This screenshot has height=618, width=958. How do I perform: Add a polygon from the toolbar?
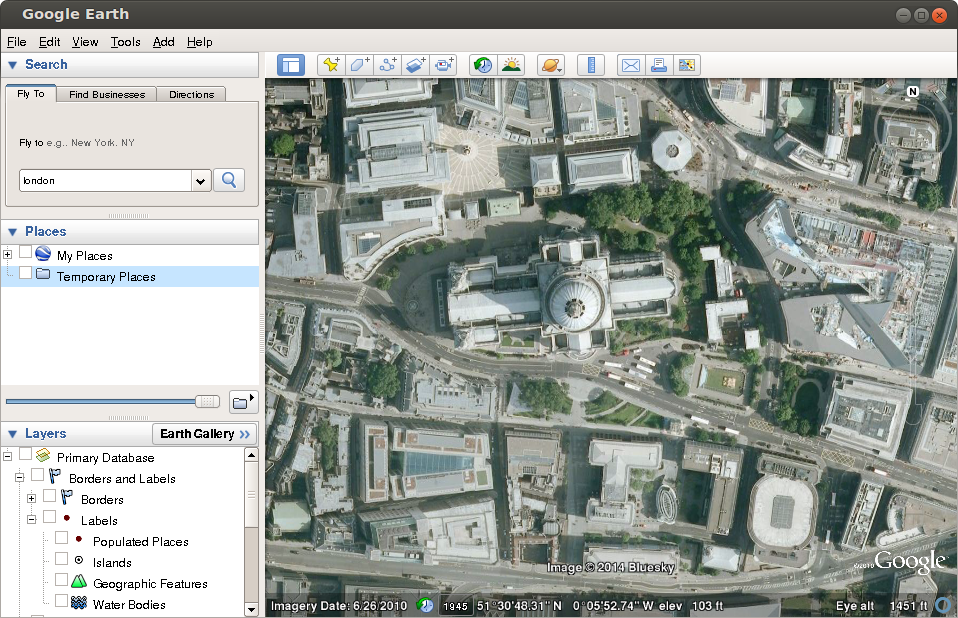[x=359, y=65]
